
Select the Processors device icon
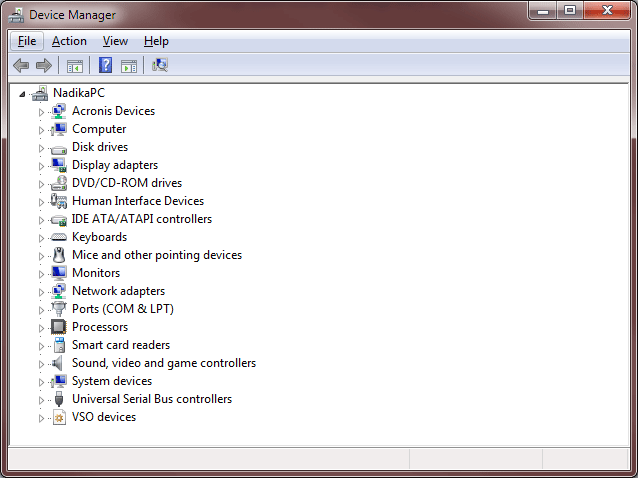point(58,327)
